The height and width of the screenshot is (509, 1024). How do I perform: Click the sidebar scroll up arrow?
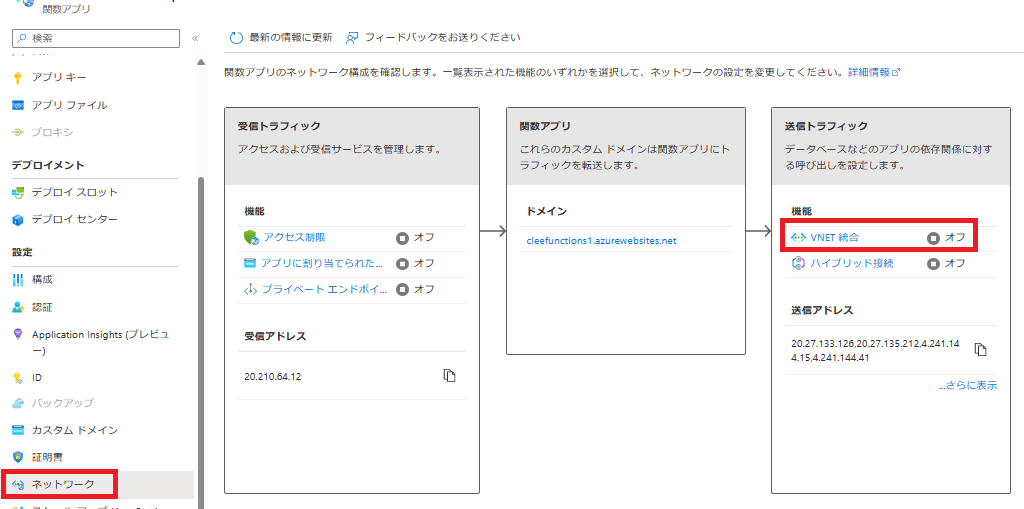click(200, 61)
